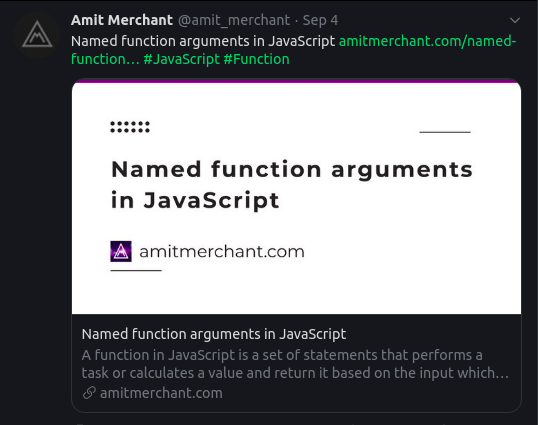Click the card title below the image

click(x=214, y=334)
